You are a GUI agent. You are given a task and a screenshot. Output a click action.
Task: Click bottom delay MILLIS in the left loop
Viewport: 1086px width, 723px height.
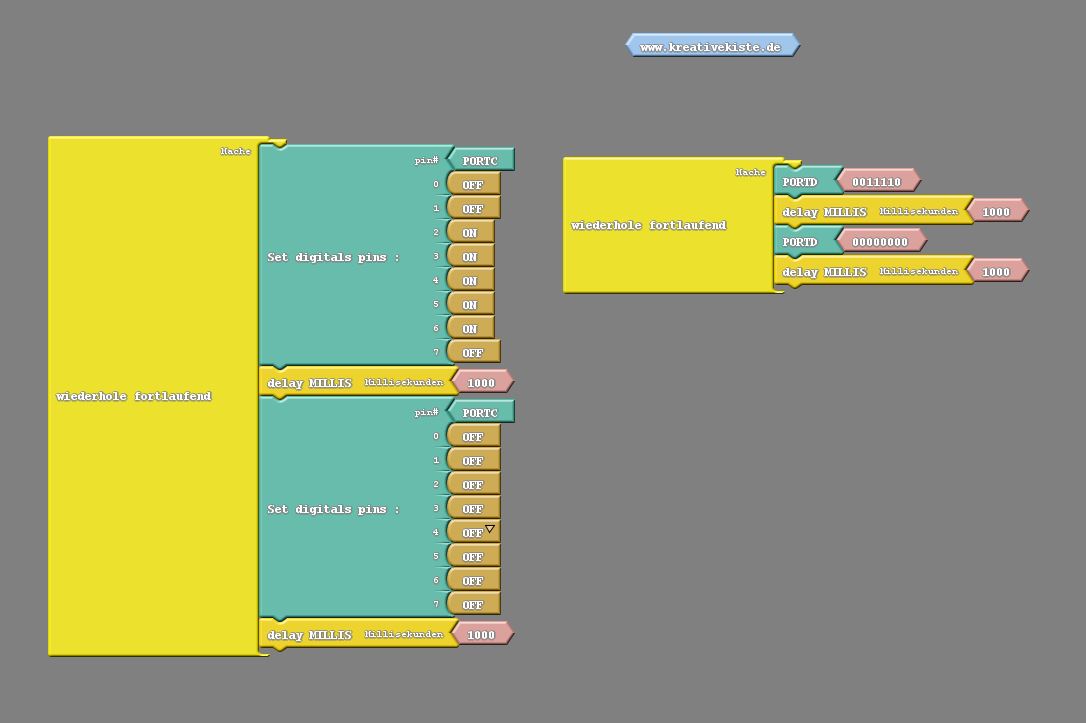310,635
